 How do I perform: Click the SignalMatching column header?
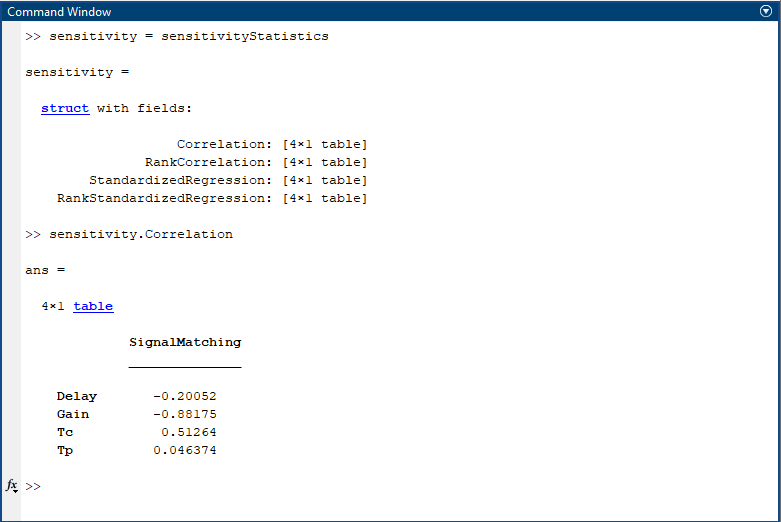[x=185, y=342]
